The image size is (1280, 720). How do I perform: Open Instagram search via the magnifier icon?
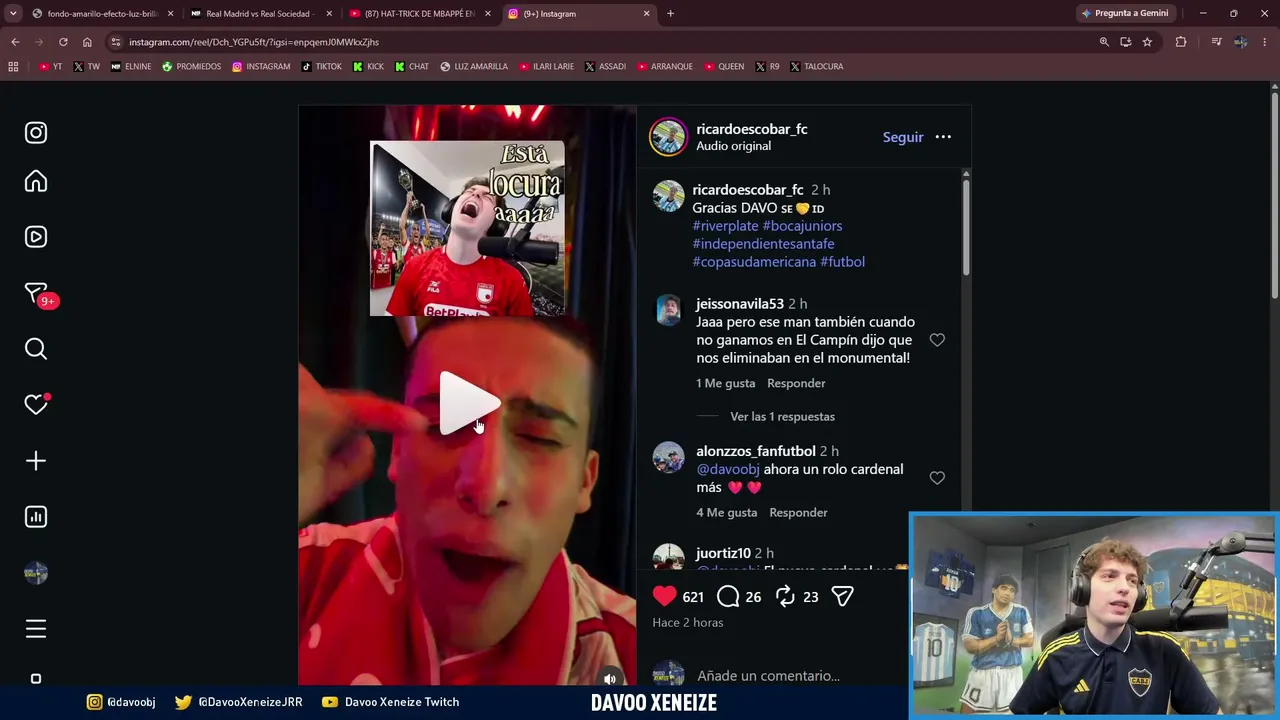click(x=36, y=349)
